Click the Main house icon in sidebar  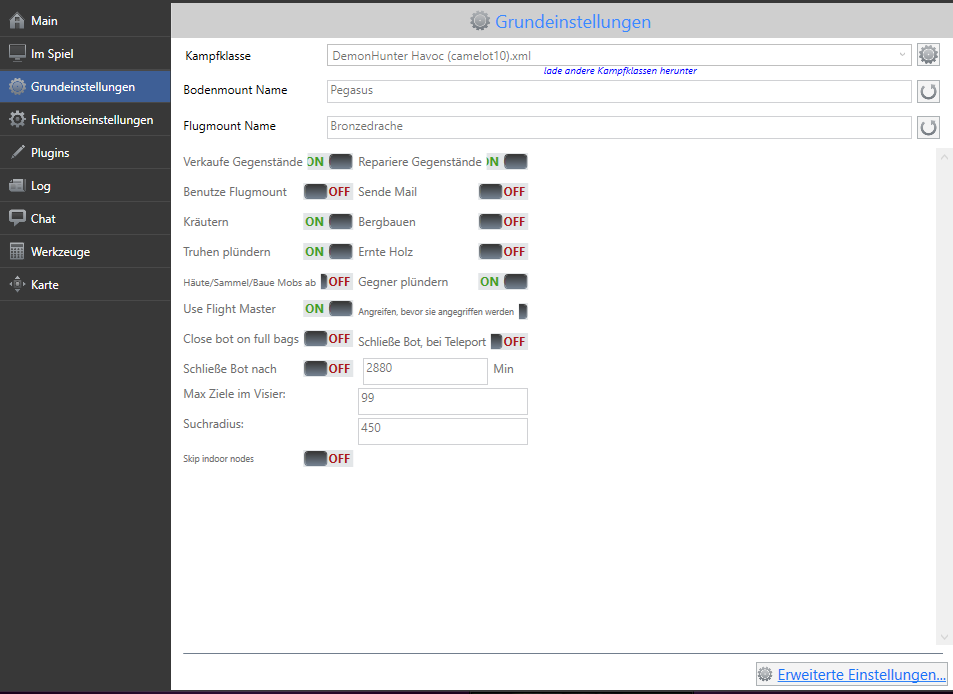click(x=17, y=21)
